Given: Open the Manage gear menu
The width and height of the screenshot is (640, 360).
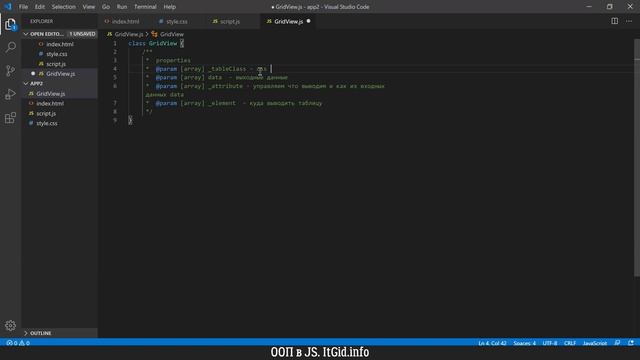Looking at the screenshot, I should click(x=11, y=325).
